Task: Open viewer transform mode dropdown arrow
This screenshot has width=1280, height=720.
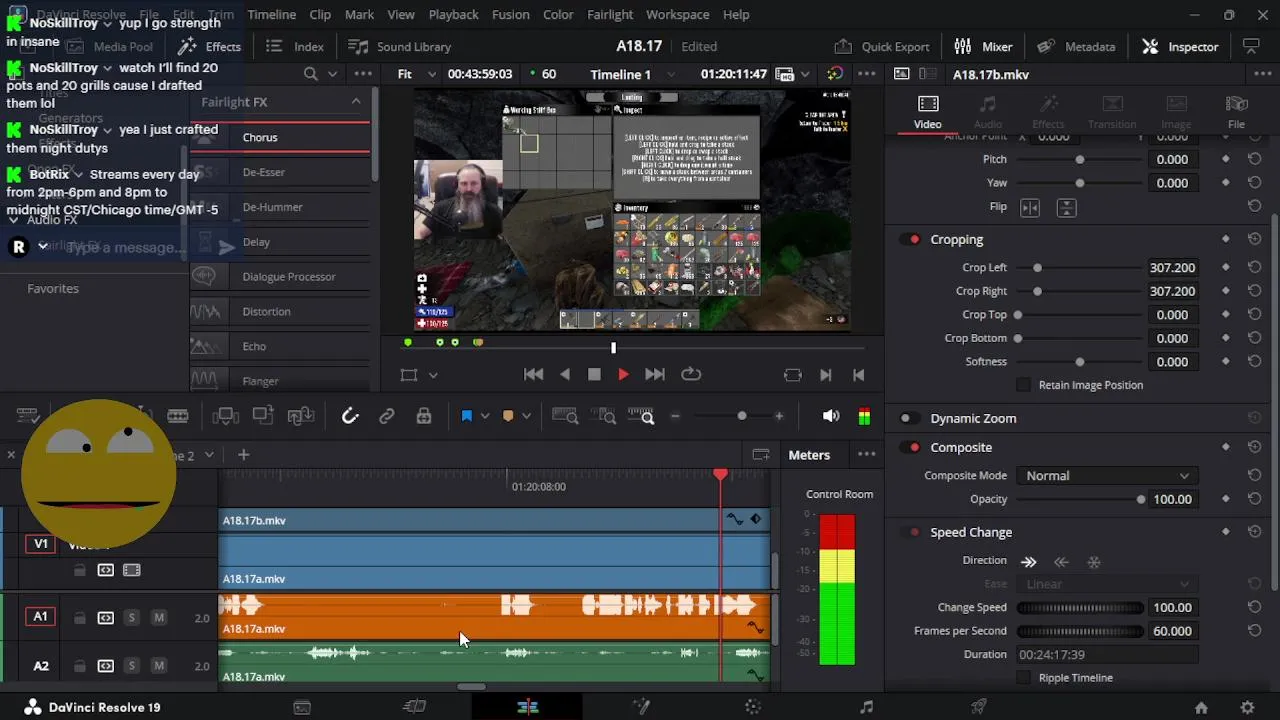Action: pos(433,375)
